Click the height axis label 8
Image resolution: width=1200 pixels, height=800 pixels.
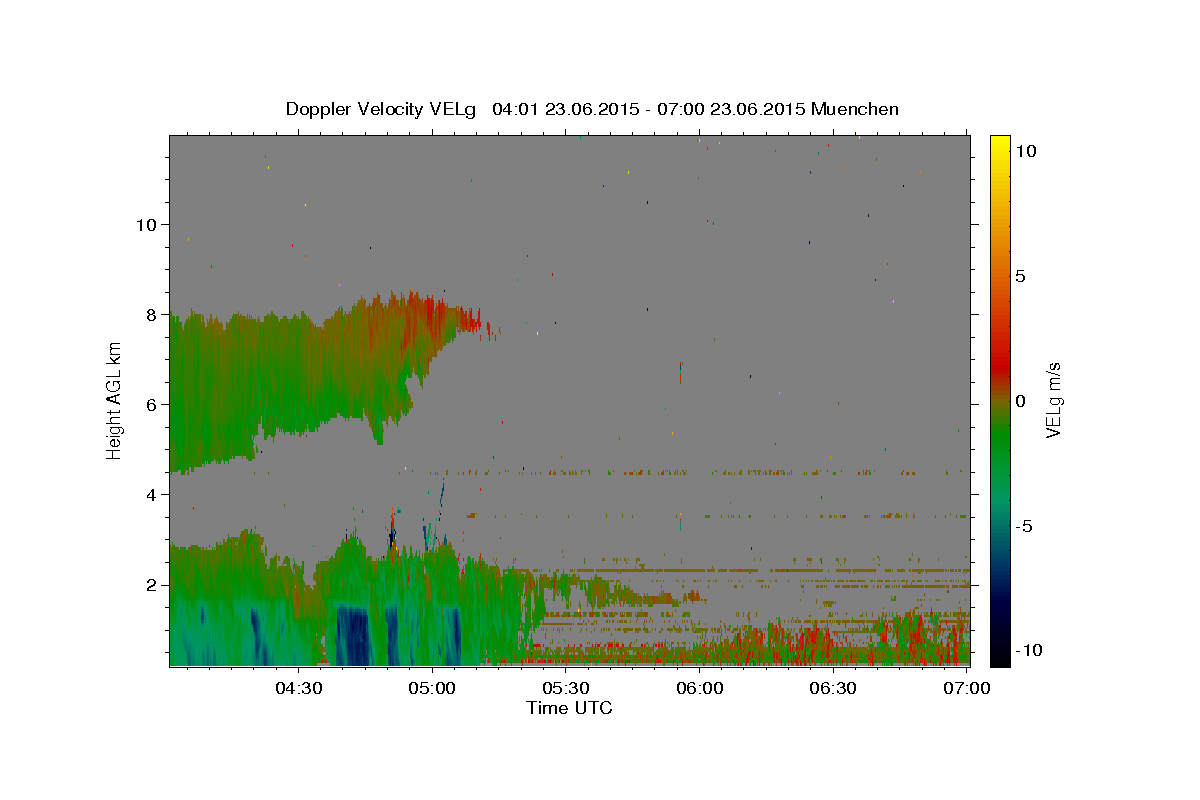click(150, 314)
